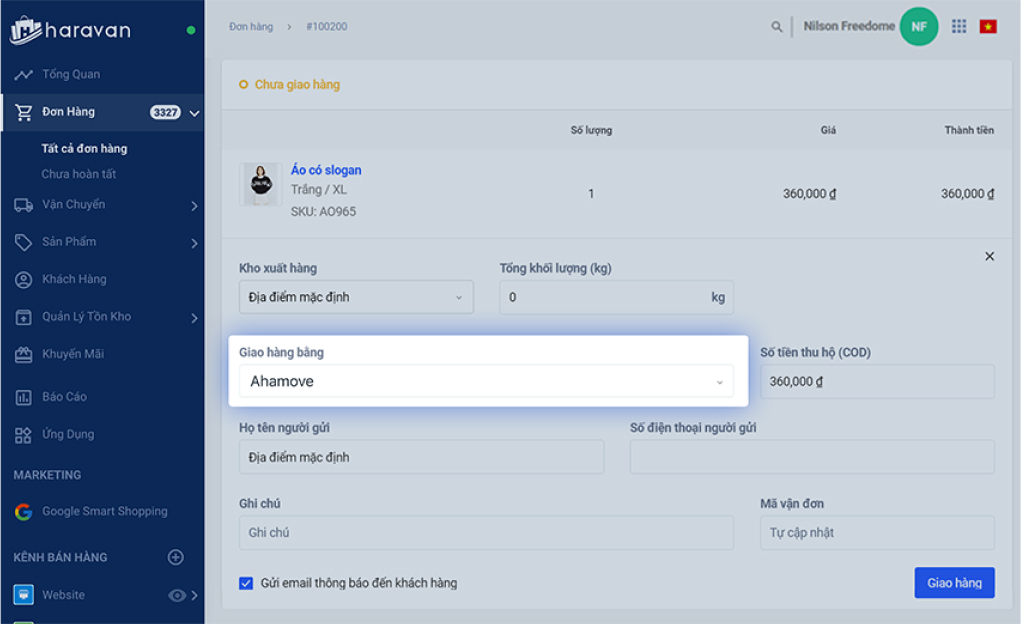Select Tất cả đơn hàng submenu
Viewport: 1021px width, 625px height.
tap(84, 148)
